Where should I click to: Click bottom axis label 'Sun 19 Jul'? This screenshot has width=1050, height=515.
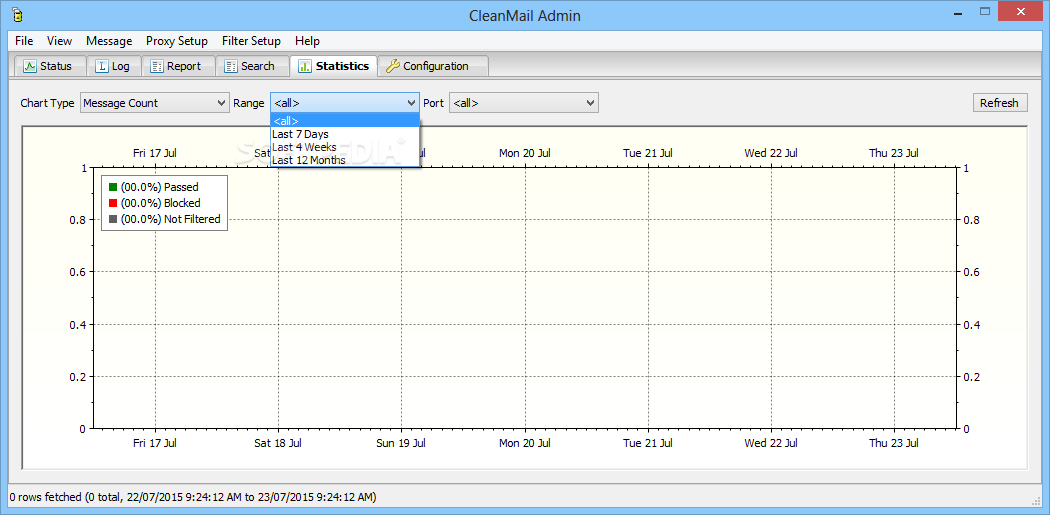pyautogui.click(x=401, y=443)
